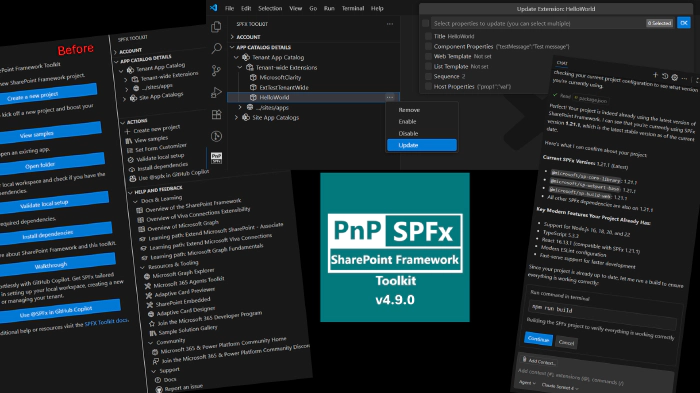Click the Adaptive Card Previewer icon in Help tree
700x393 pixels.
(149, 296)
